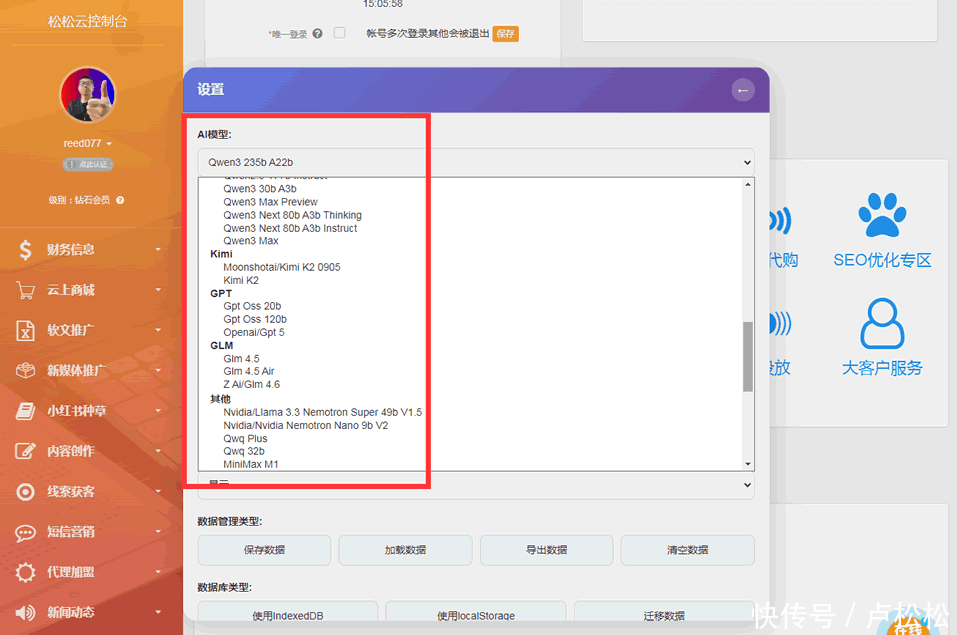Click the back arrow in settings header
This screenshot has width=957, height=635.
tap(742, 90)
